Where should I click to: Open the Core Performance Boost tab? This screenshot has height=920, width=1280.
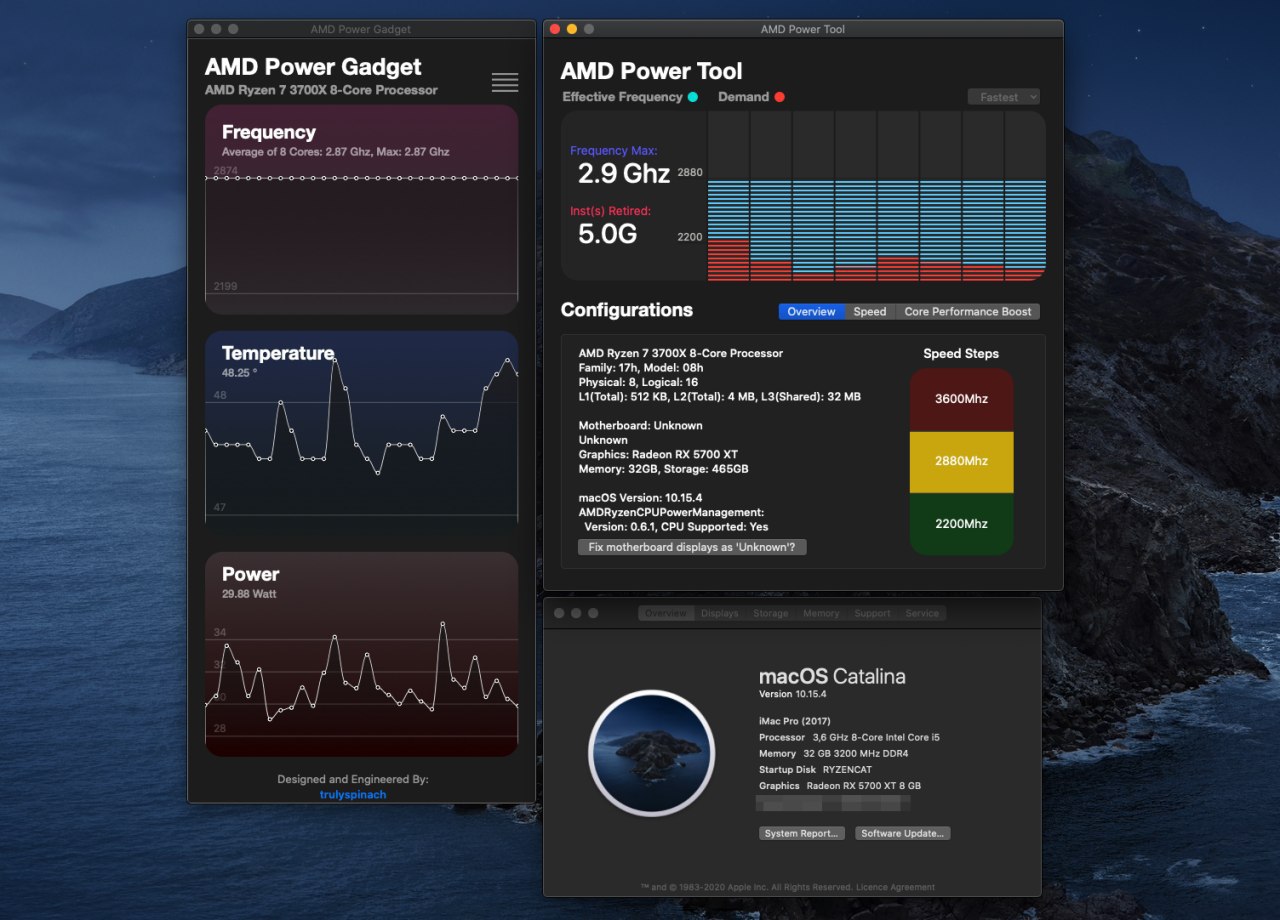click(968, 312)
